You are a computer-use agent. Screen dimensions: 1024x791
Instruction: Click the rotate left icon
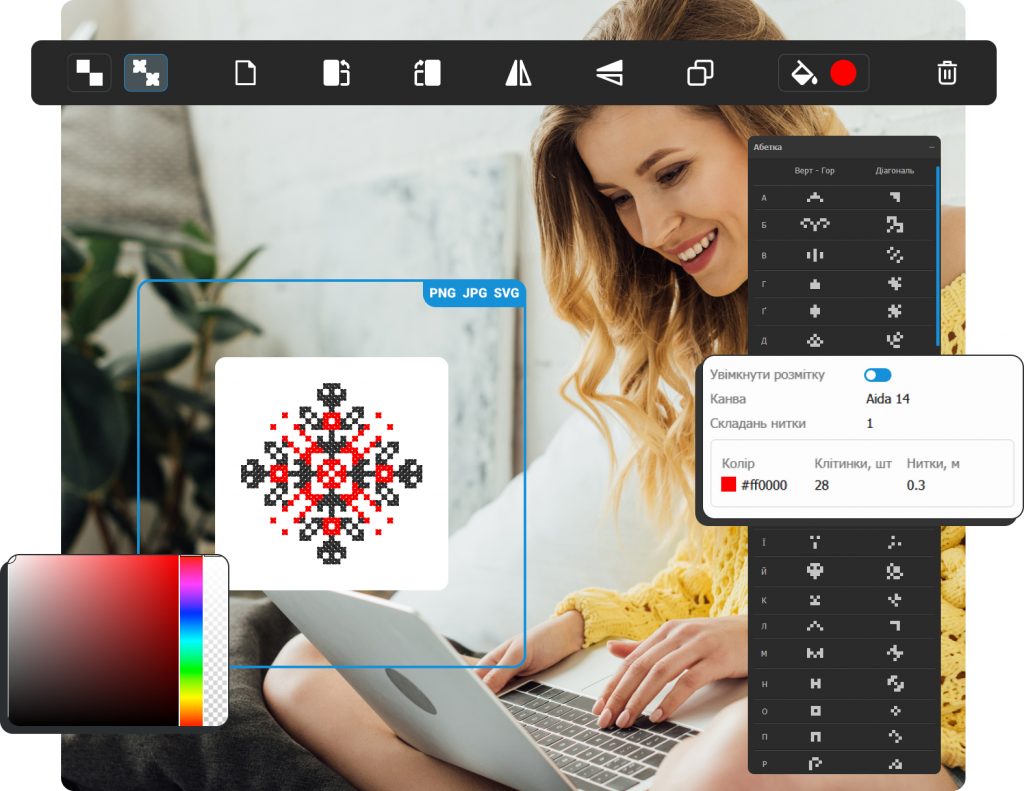click(427, 73)
